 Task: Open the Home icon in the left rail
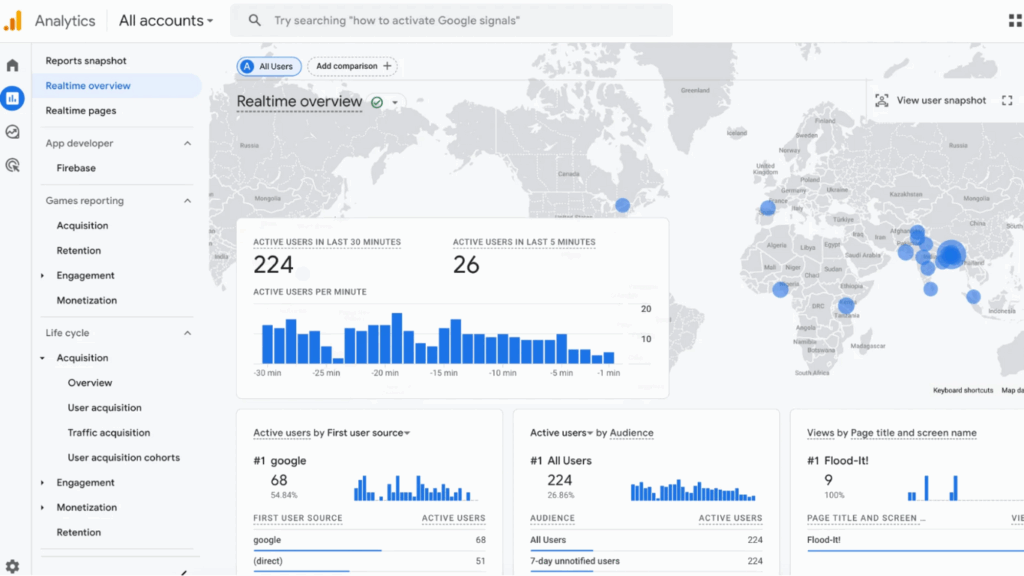pyautogui.click(x=11, y=64)
